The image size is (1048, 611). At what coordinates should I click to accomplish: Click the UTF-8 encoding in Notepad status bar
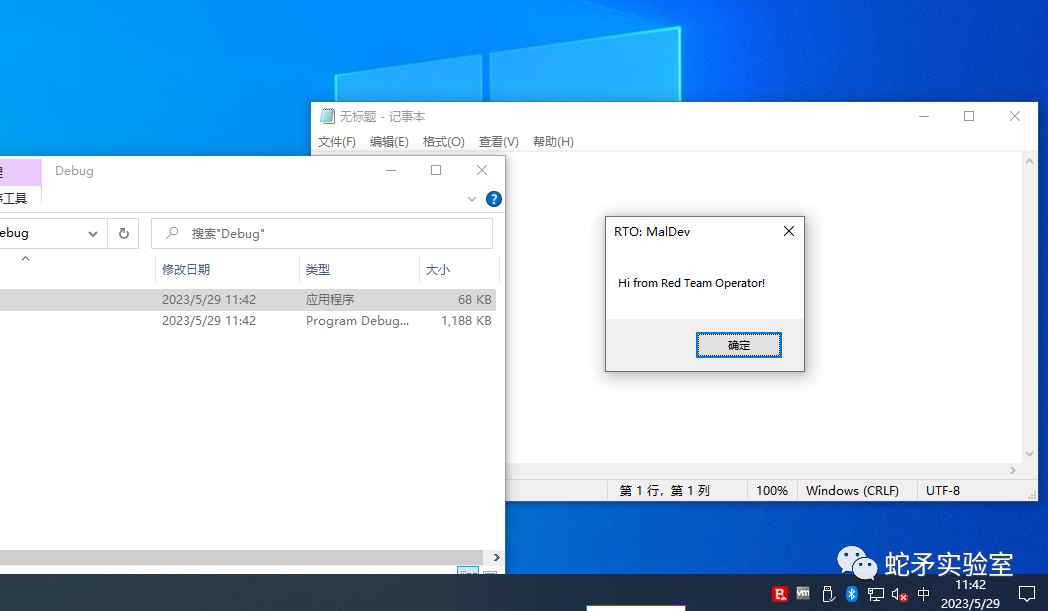click(x=943, y=490)
